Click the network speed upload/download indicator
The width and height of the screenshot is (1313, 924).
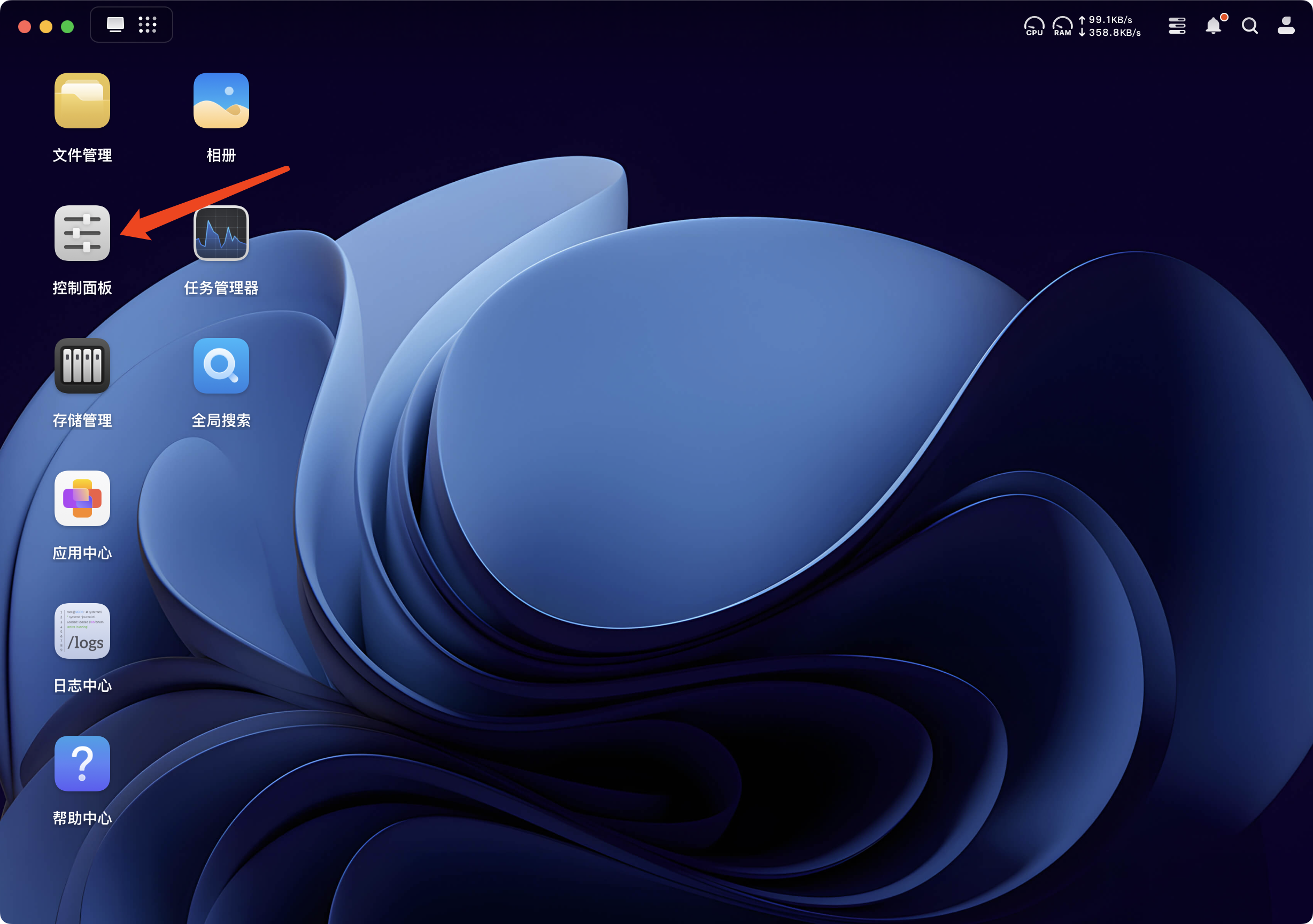click(1110, 26)
